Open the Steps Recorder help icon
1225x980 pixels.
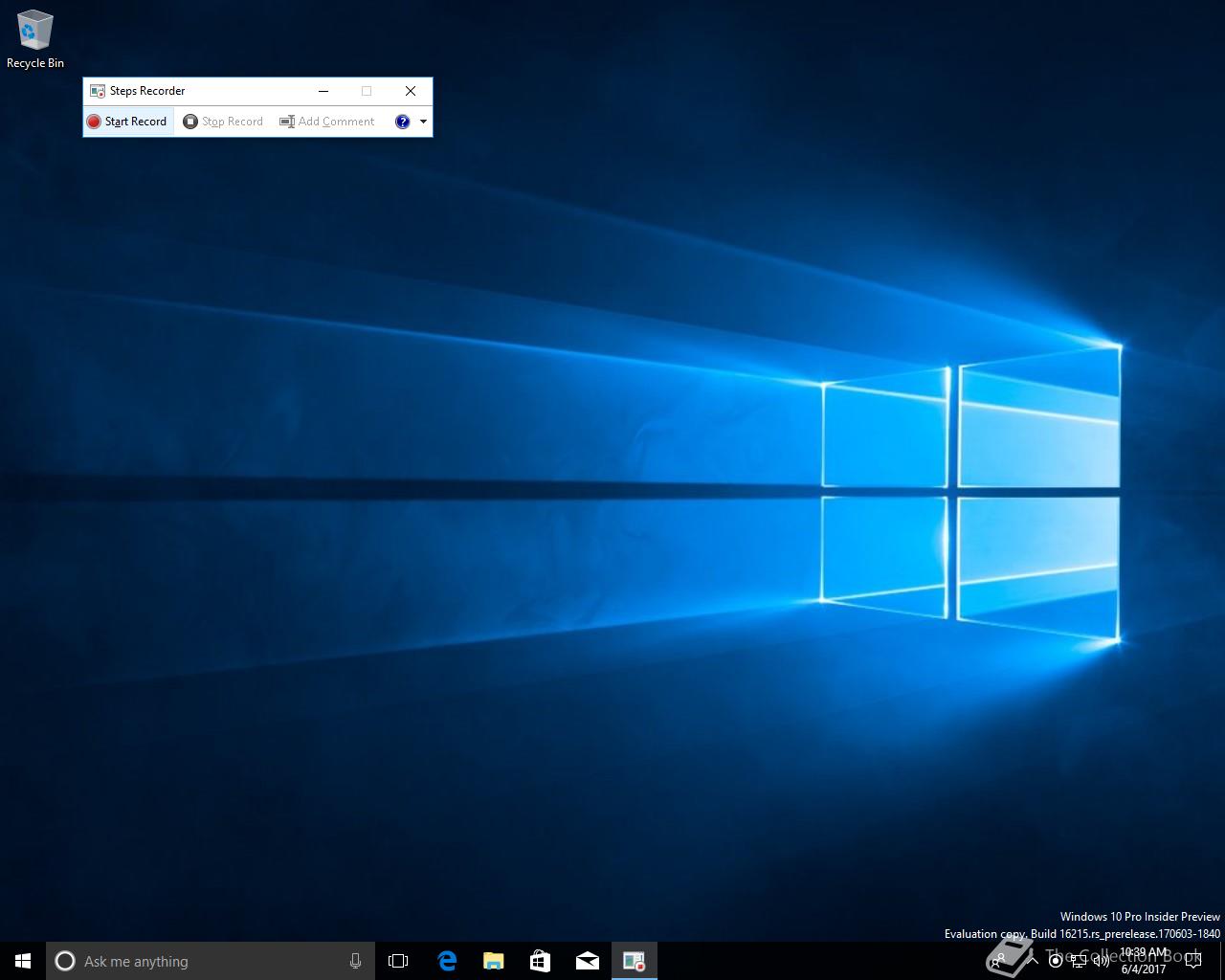(403, 122)
